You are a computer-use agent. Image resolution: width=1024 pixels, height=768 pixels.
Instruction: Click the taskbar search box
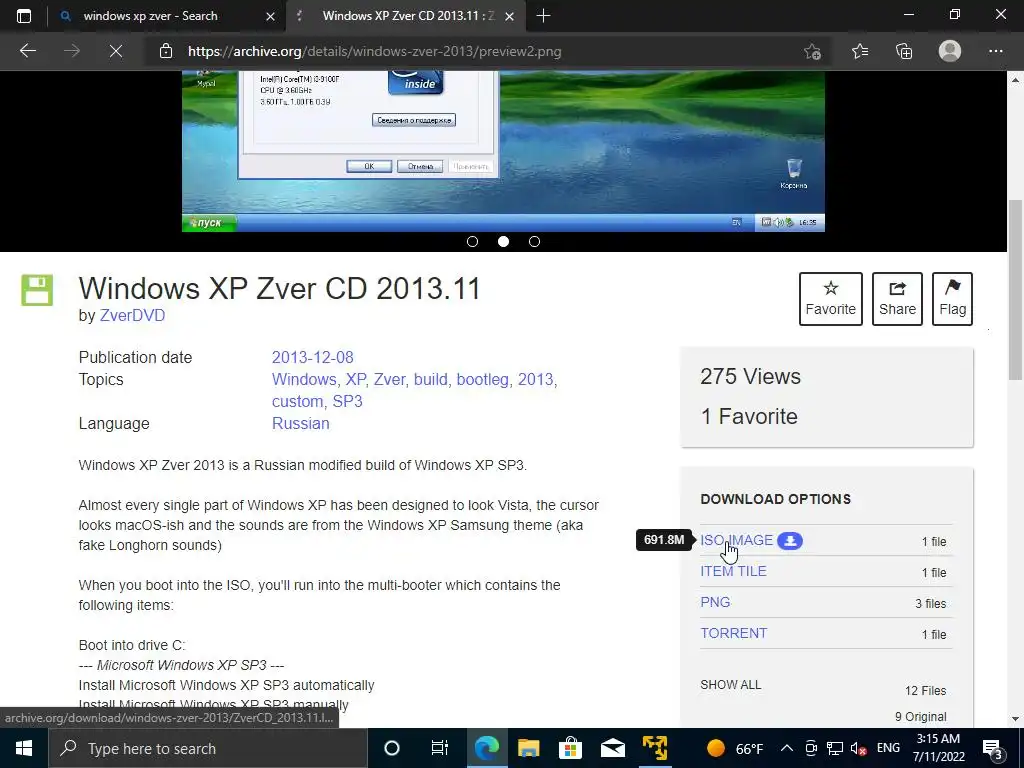click(208, 748)
